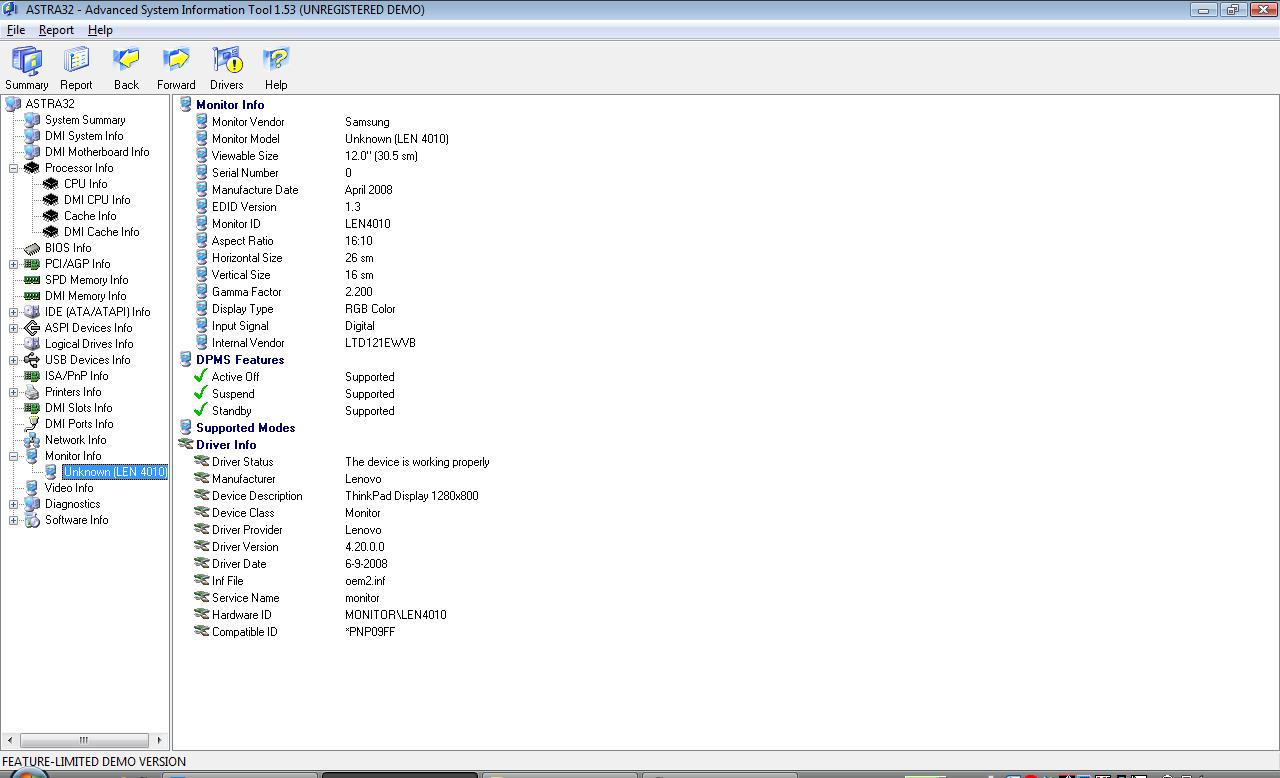Collapse the Processor Info tree node
The image size is (1280, 778).
click(x=14, y=168)
